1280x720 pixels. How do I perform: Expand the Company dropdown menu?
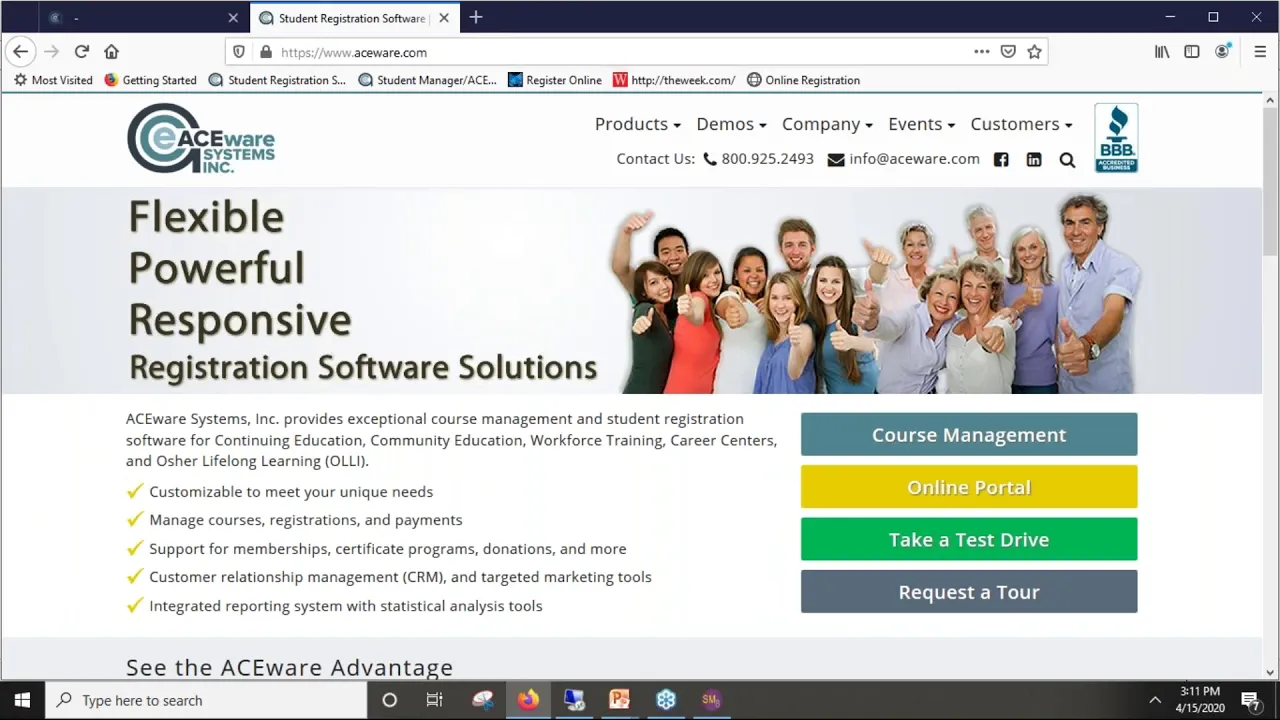click(x=827, y=124)
